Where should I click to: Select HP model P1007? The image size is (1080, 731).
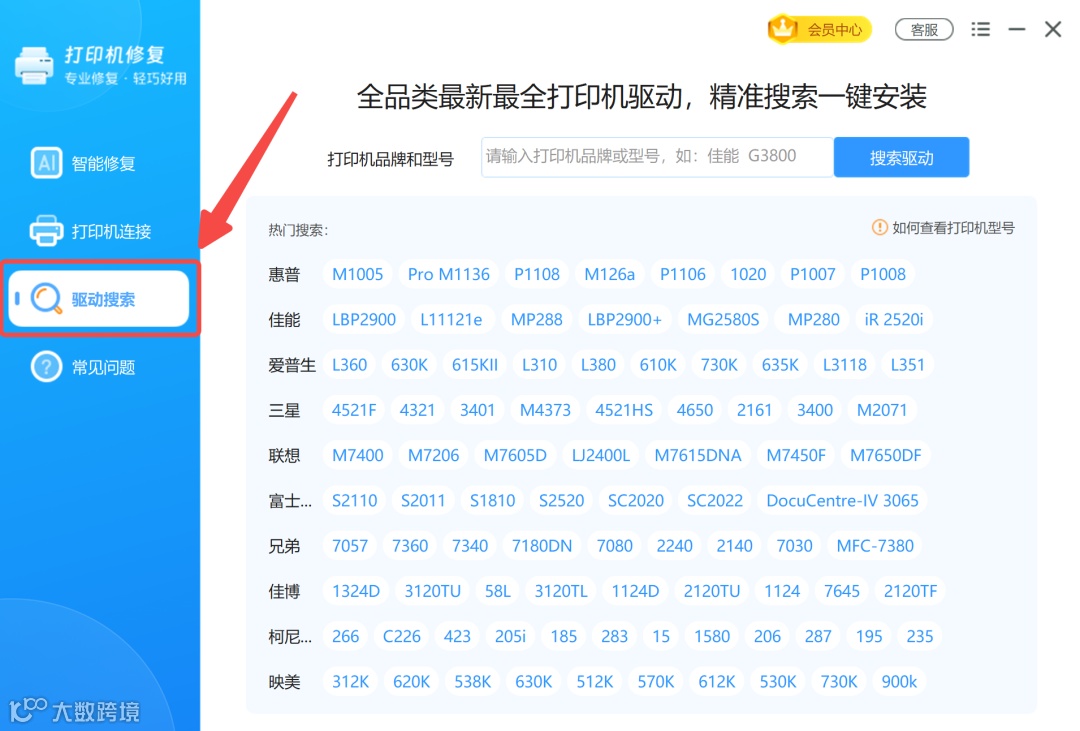[813, 274]
